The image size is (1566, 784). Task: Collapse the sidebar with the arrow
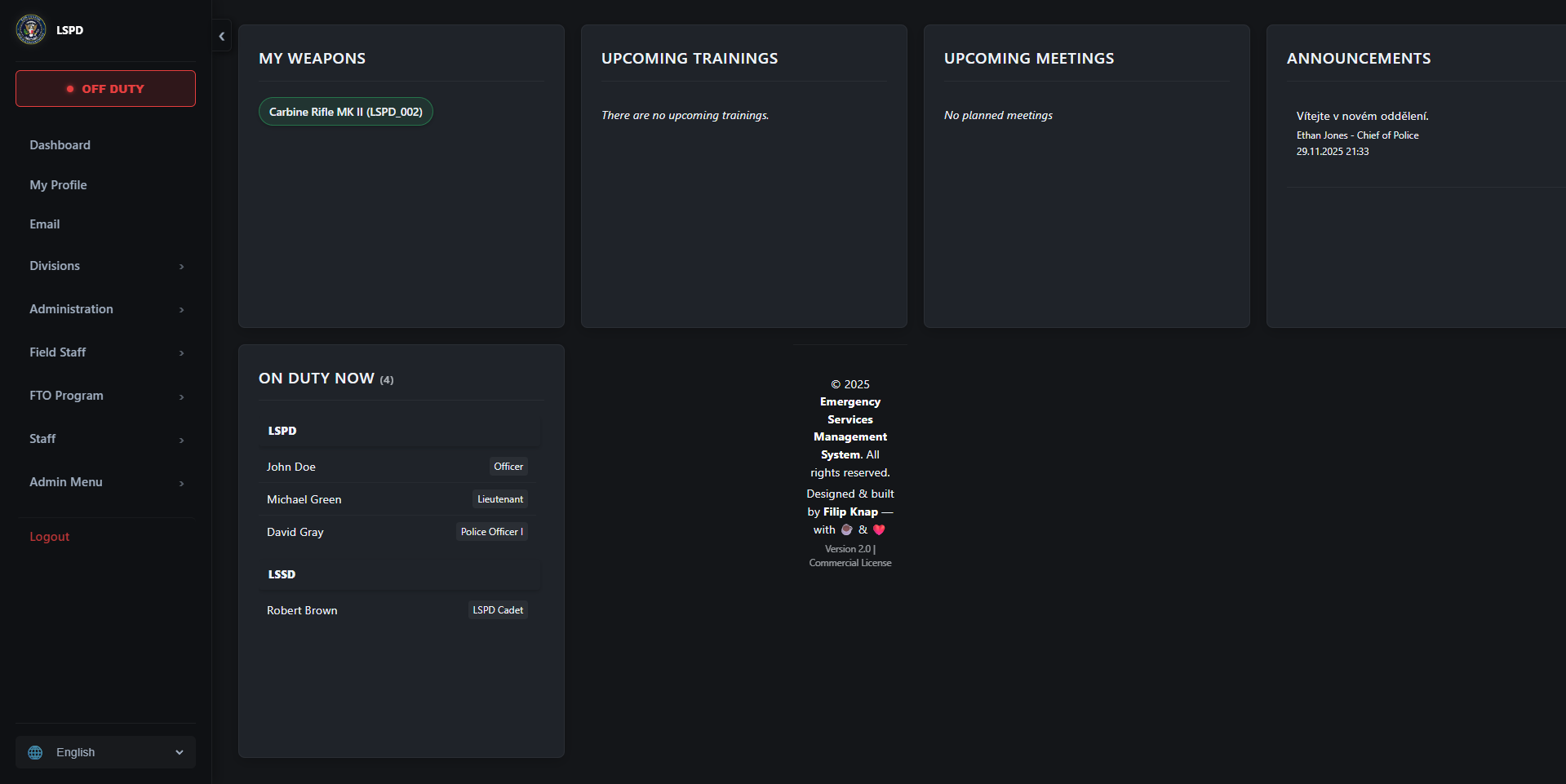pyautogui.click(x=222, y=36)
